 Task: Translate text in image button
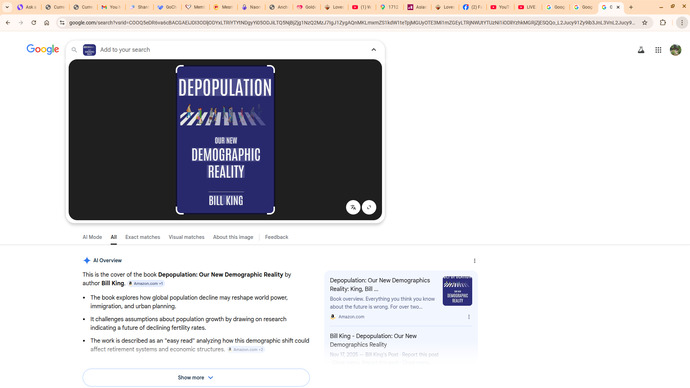pos(353,207)
